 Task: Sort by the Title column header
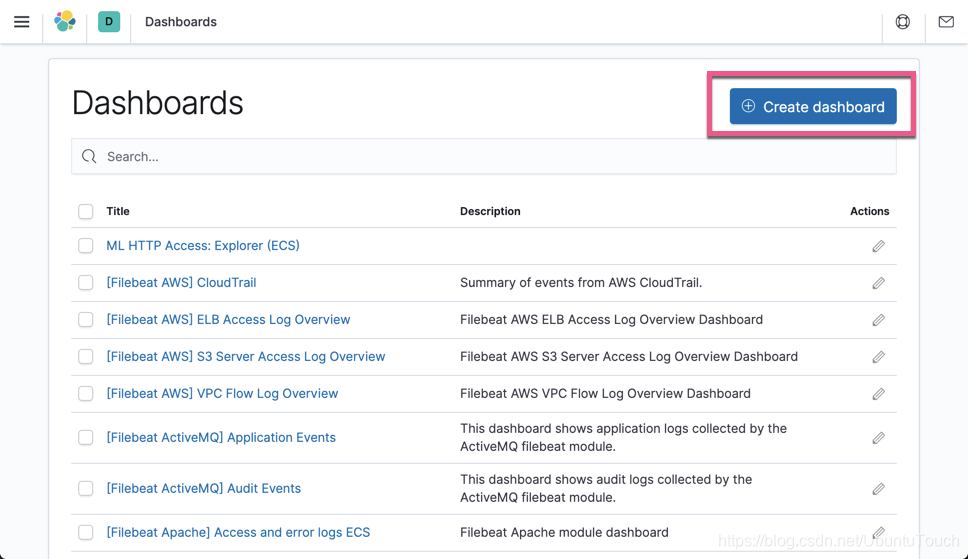click(118, 211)
